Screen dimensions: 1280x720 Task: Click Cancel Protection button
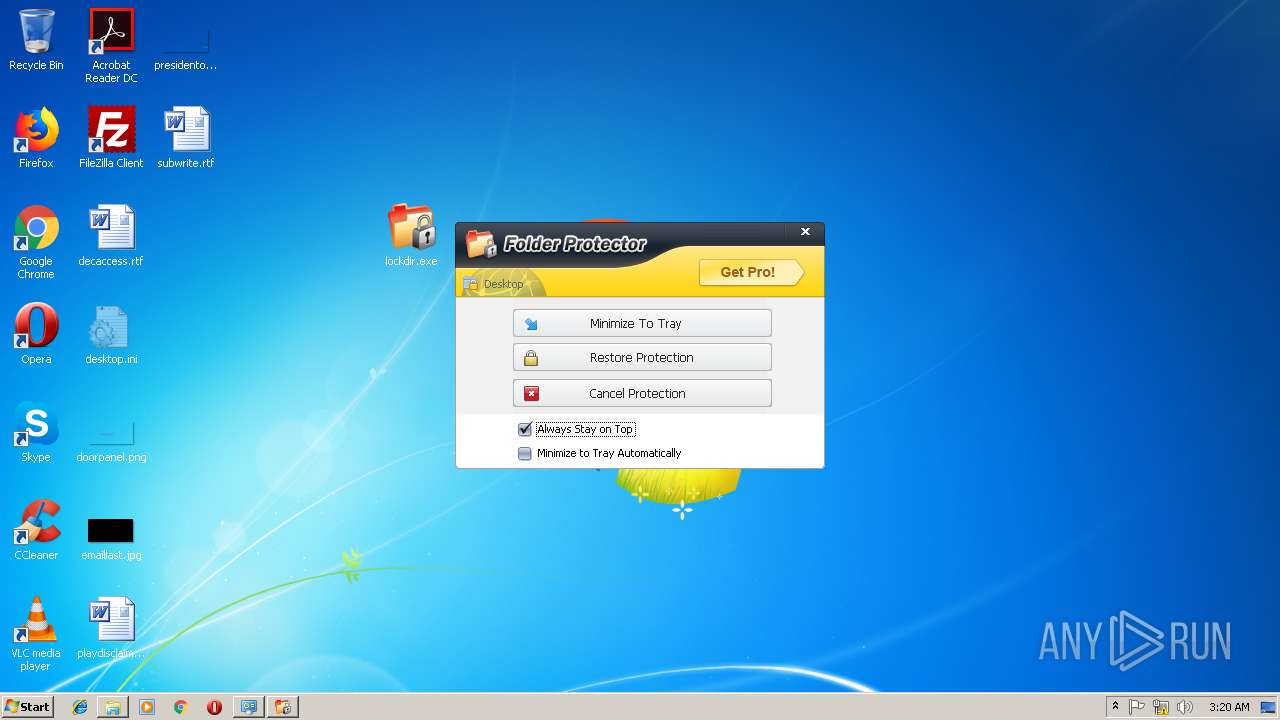point(642,393)
